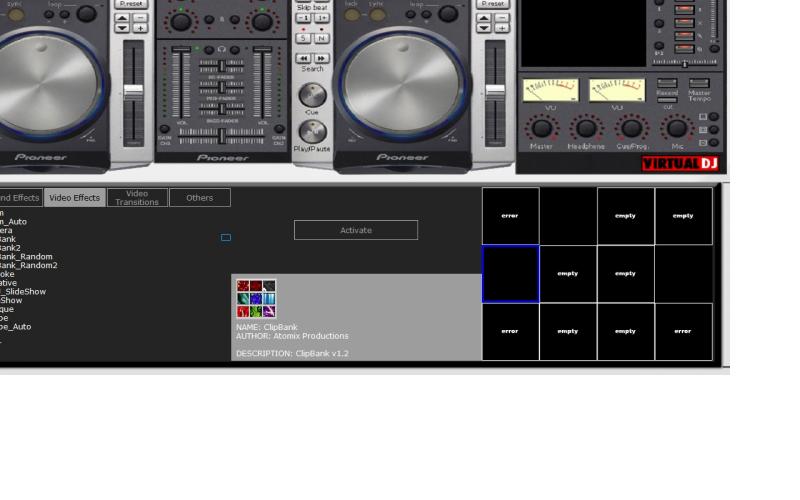
Task: Click the right channel volume fader
Action: tap(262, 49)
